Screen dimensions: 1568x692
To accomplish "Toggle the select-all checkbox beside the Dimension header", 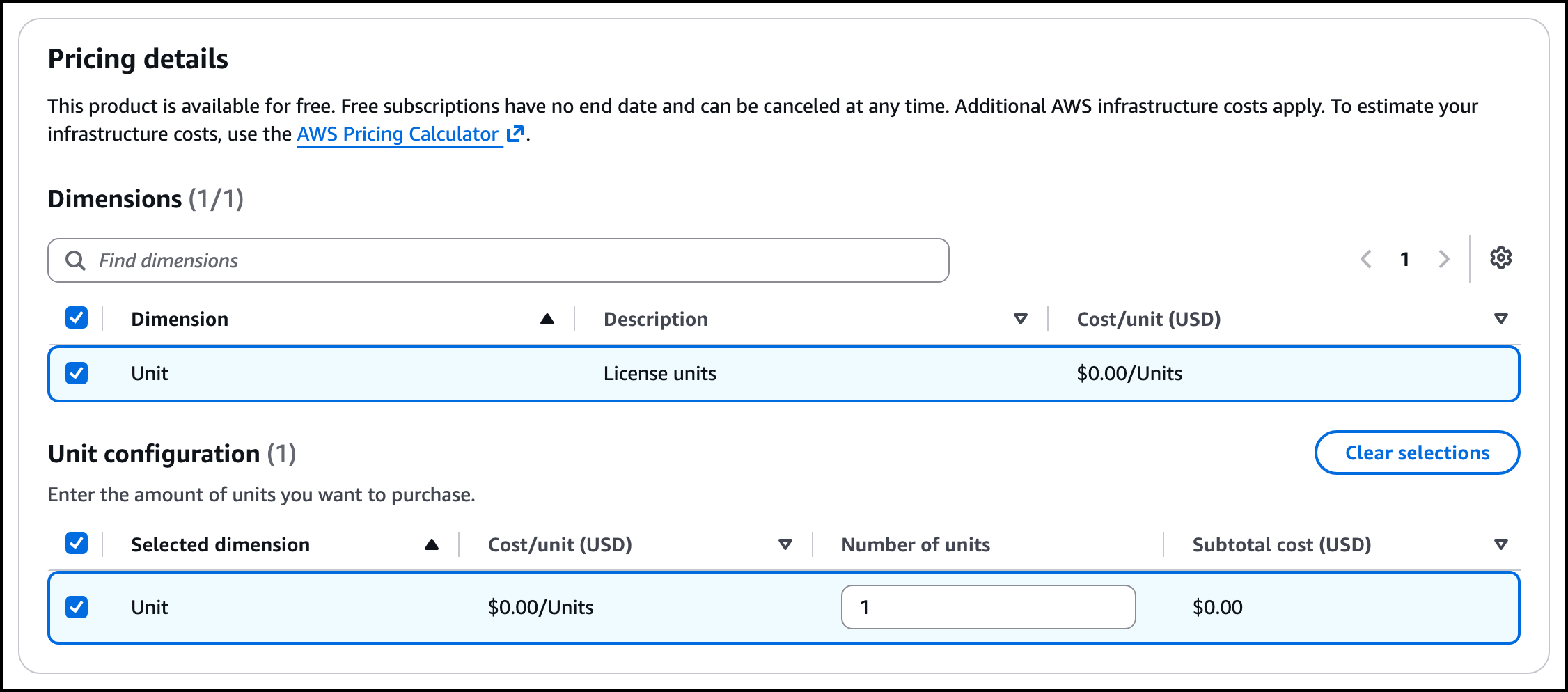I will pyautogui.click(x=77, y=318).
